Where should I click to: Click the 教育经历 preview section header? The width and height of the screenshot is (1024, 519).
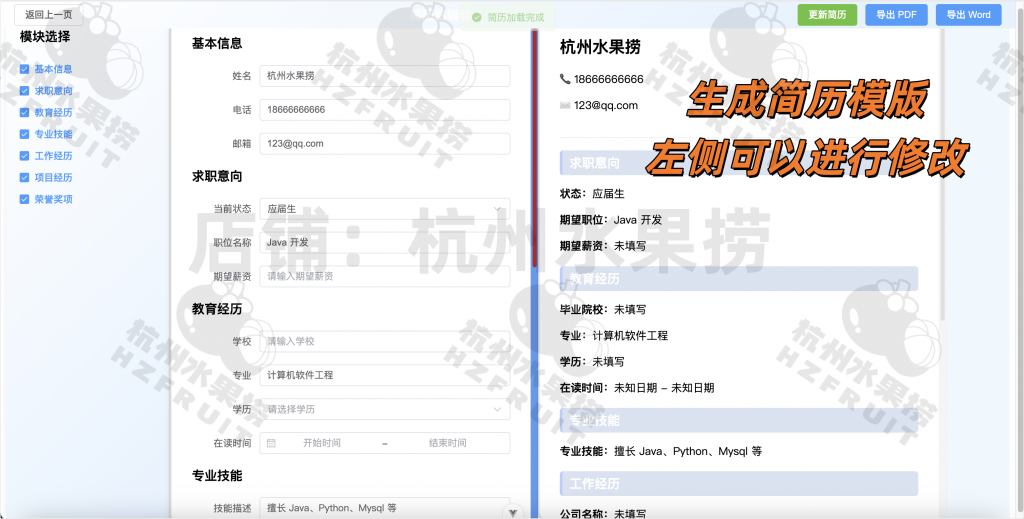tap(739, 279)
